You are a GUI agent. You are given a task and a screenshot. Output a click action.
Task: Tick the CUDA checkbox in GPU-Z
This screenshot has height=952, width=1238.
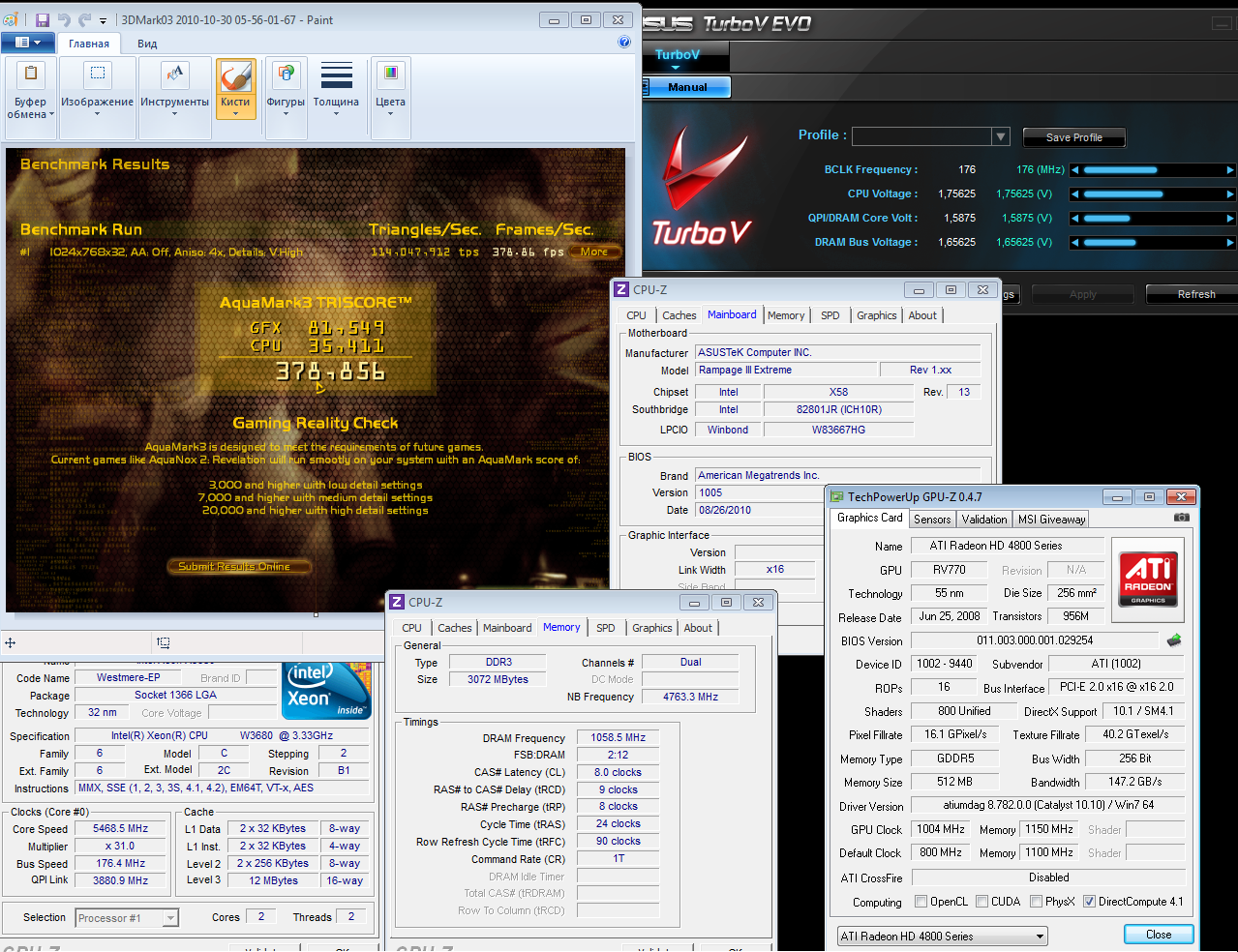(x=982, y=902)
